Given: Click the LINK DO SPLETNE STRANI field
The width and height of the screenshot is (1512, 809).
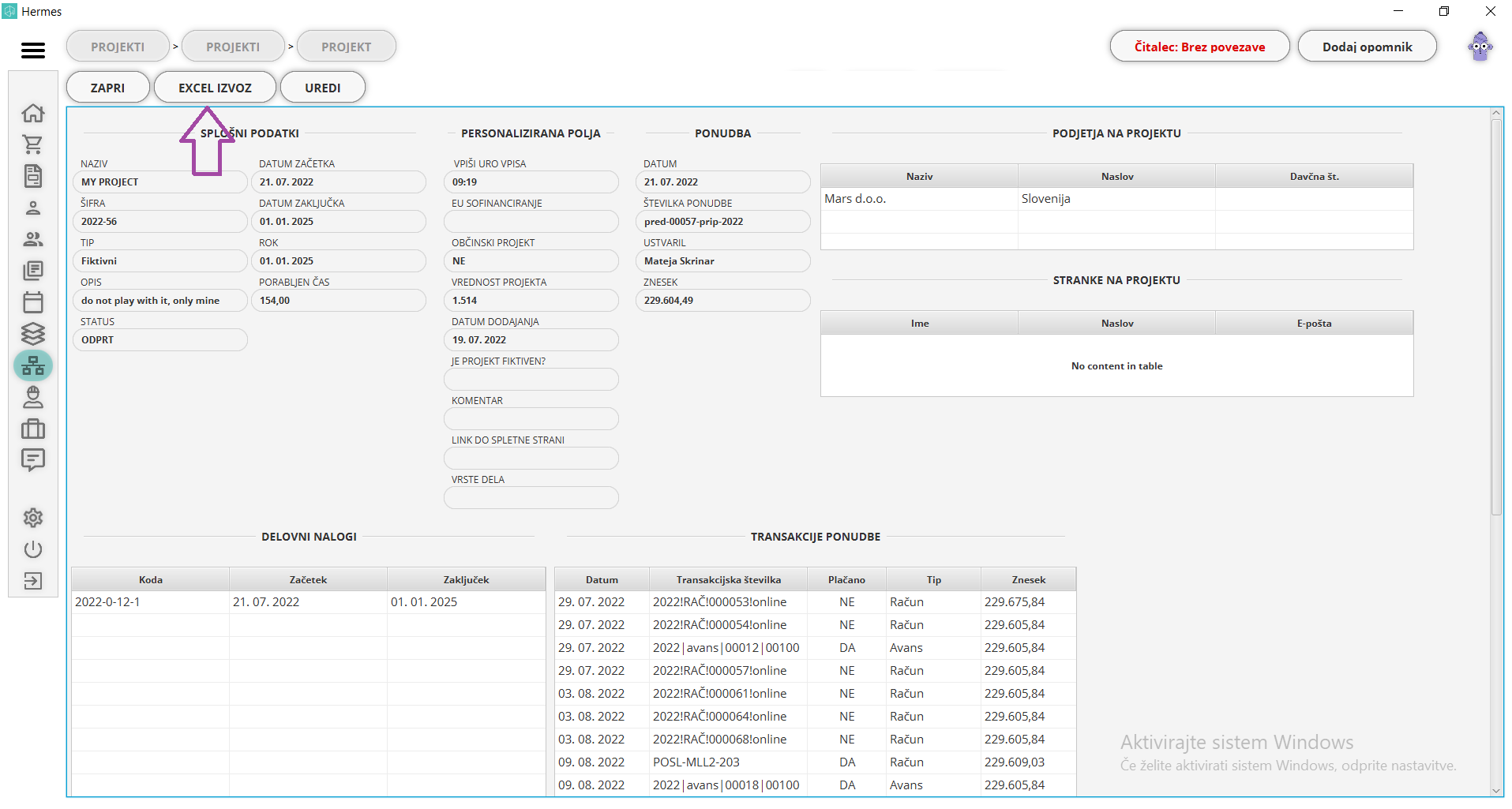Looking at the screenshot, I should coord(531,459).
